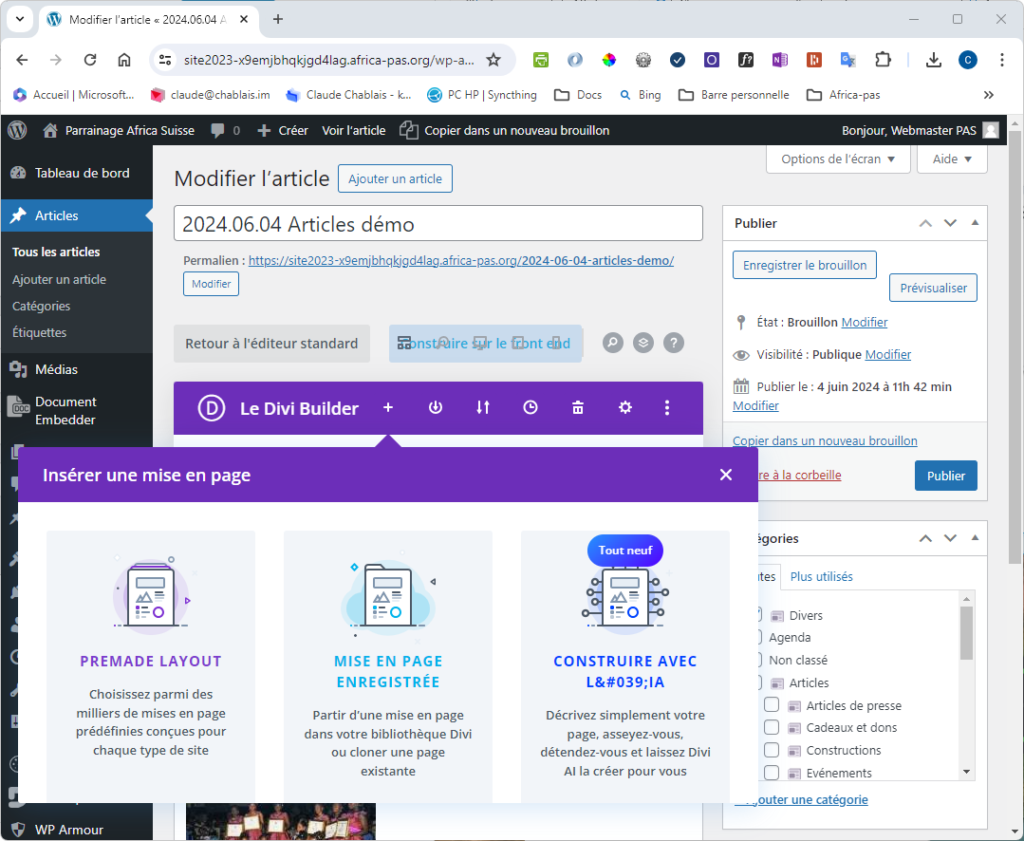
Task: Open Divi three-dot more options menu
Action: click(x=667, y=407)
